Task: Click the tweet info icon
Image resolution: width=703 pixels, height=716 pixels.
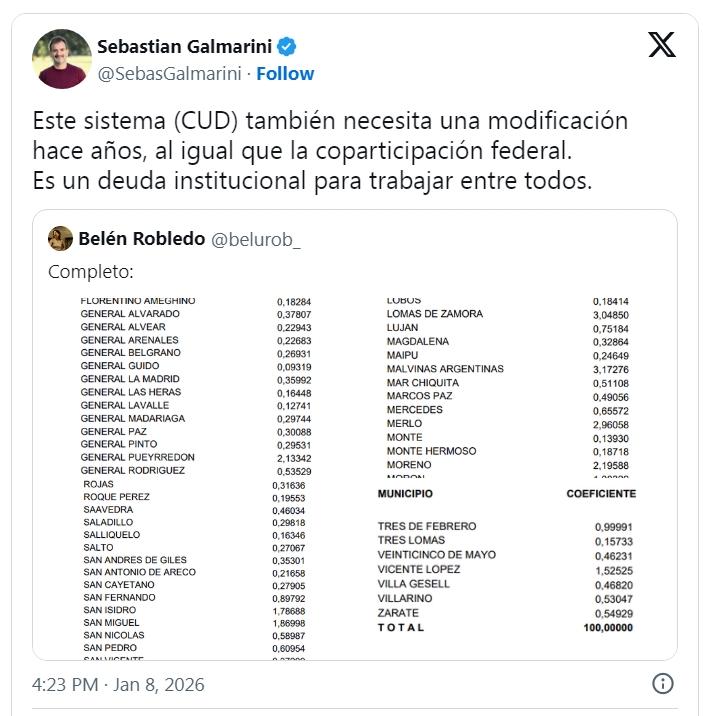Action: point(662,684)
